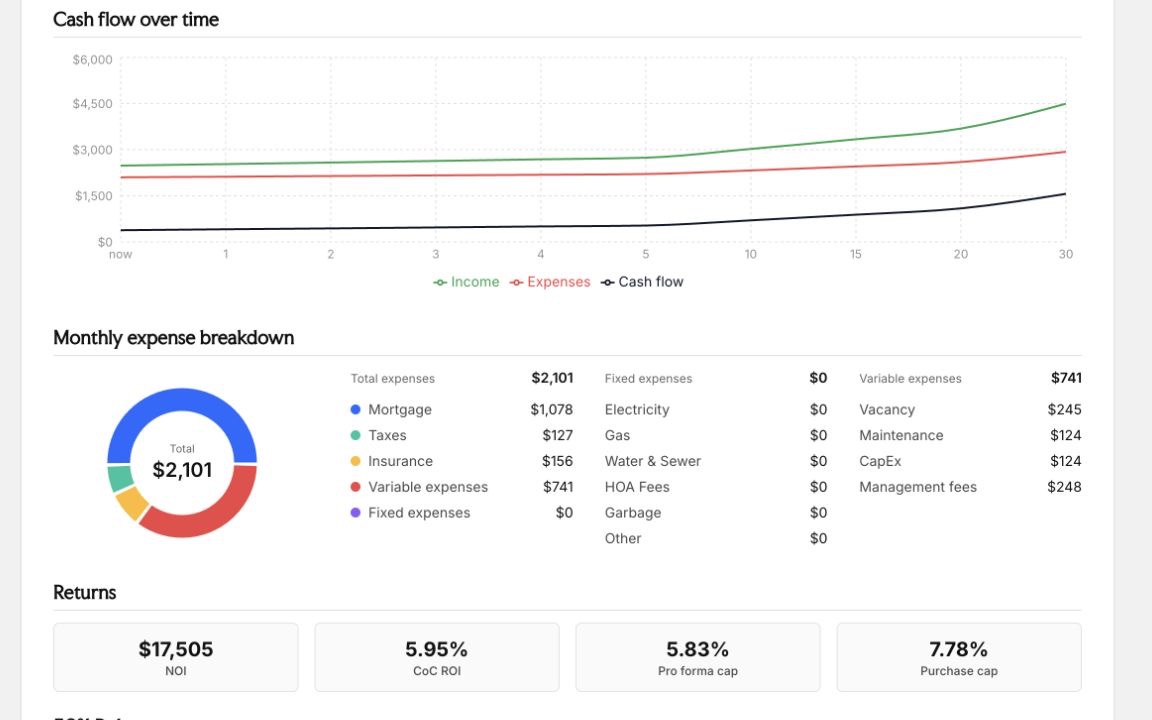Click the 5.83% Pro forma cap card
The width and height of the screenshot is (1152, 720).
[698, 658]
